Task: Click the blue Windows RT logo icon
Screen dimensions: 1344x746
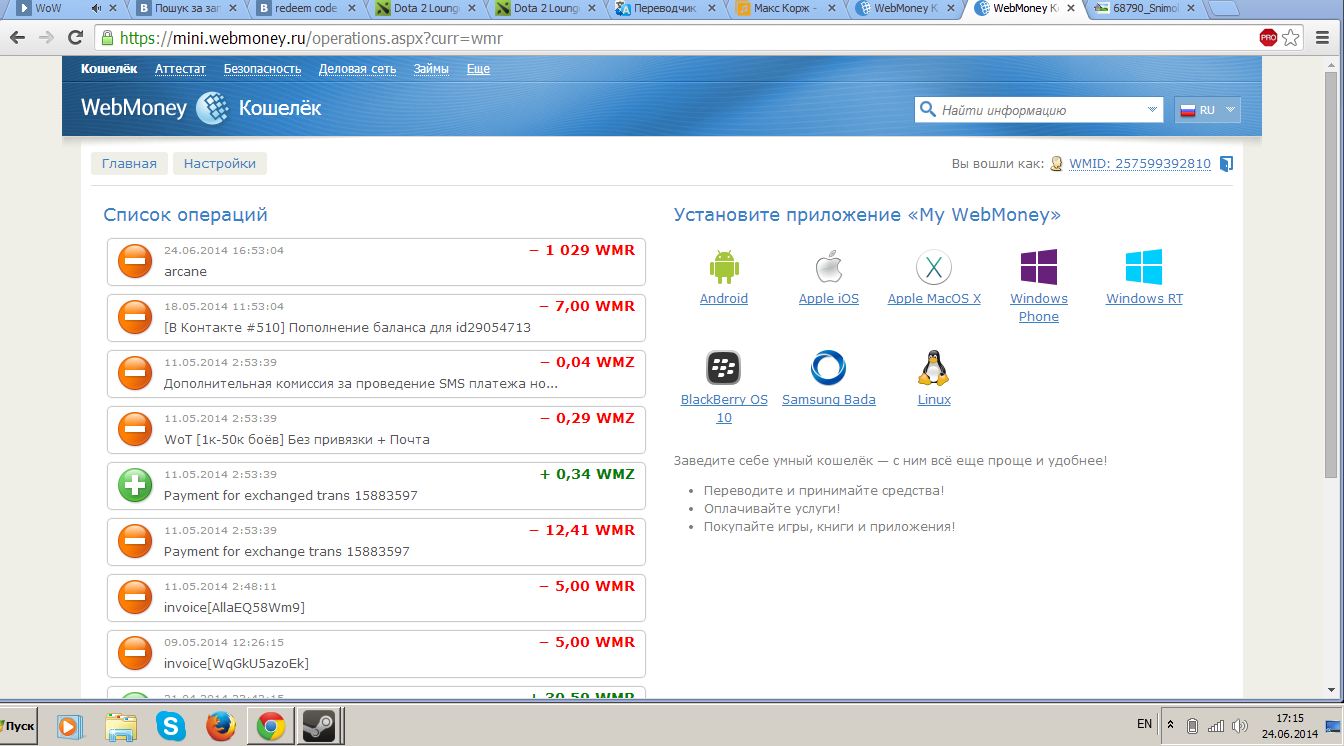Action: 1144,267
